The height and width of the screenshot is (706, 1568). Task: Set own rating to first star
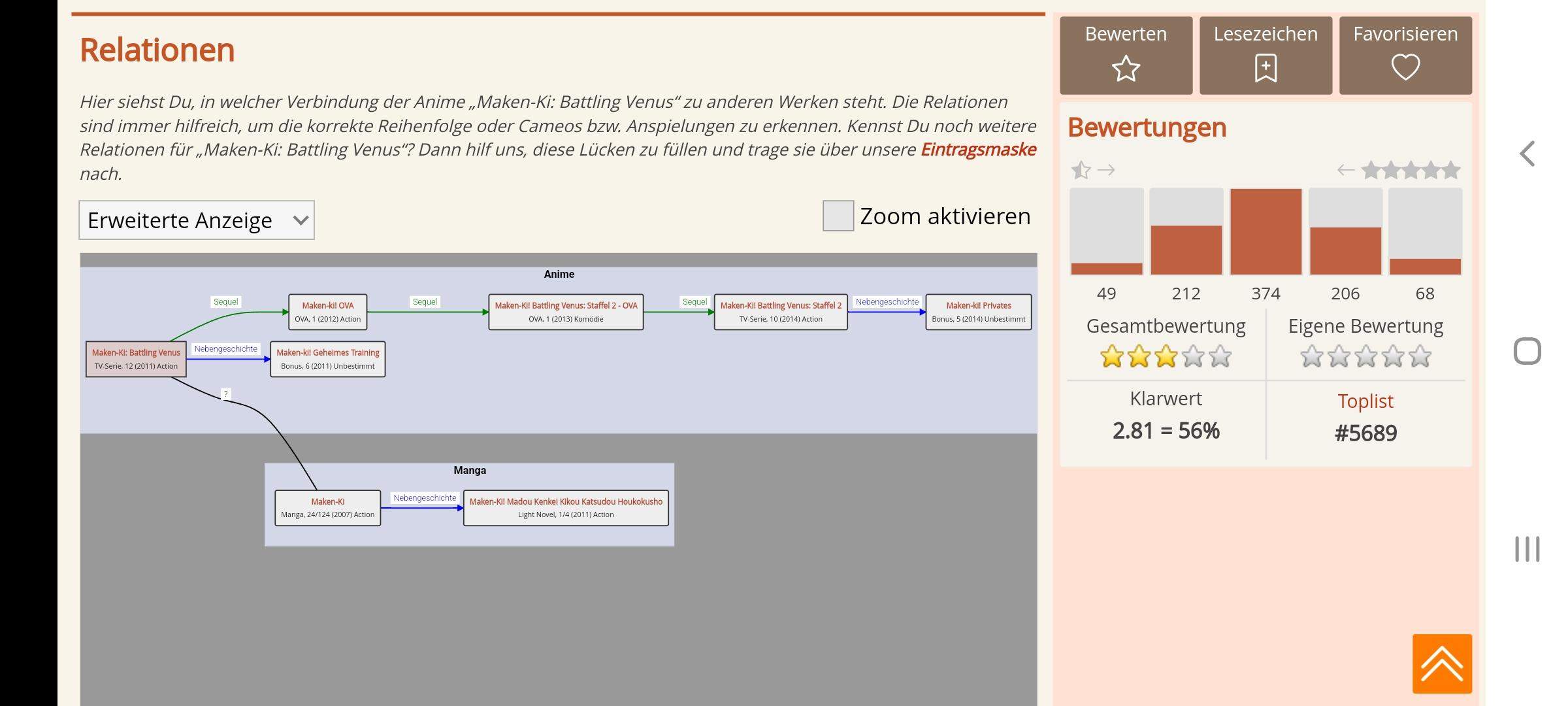(1311, 357)
